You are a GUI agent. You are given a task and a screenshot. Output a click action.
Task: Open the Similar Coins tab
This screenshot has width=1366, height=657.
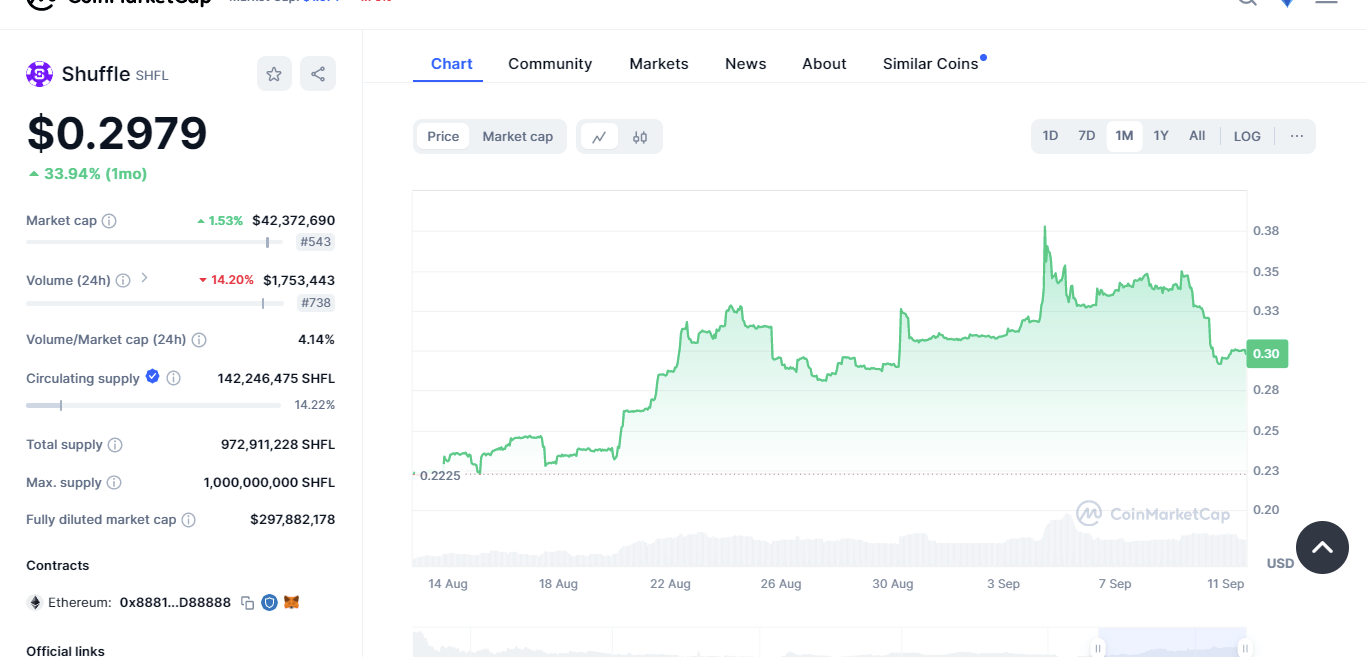point(931,64)
